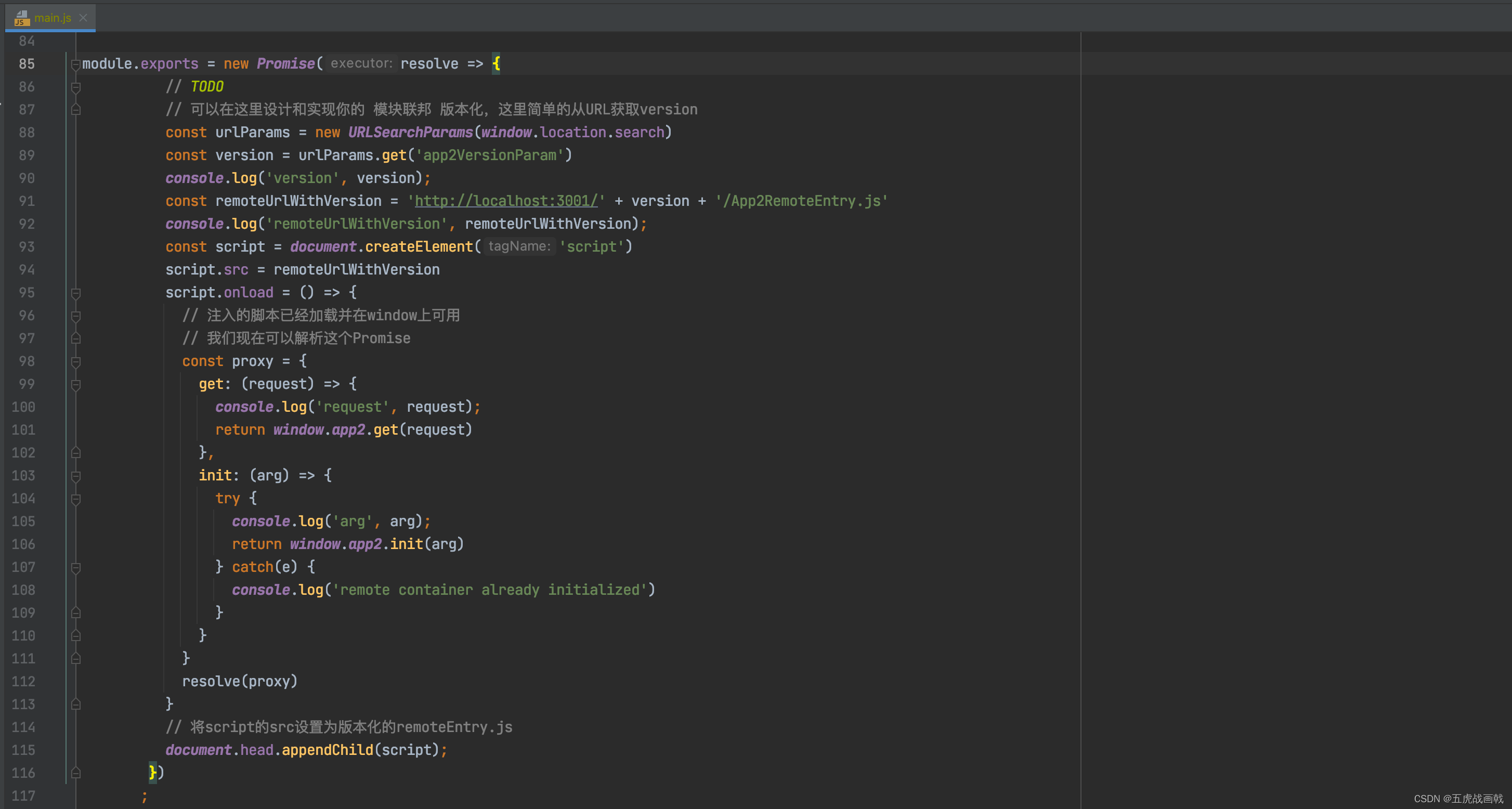Toggle the fold marker on line 87
The height and width of the screenshot is (809, 1512).
point(76,110)
